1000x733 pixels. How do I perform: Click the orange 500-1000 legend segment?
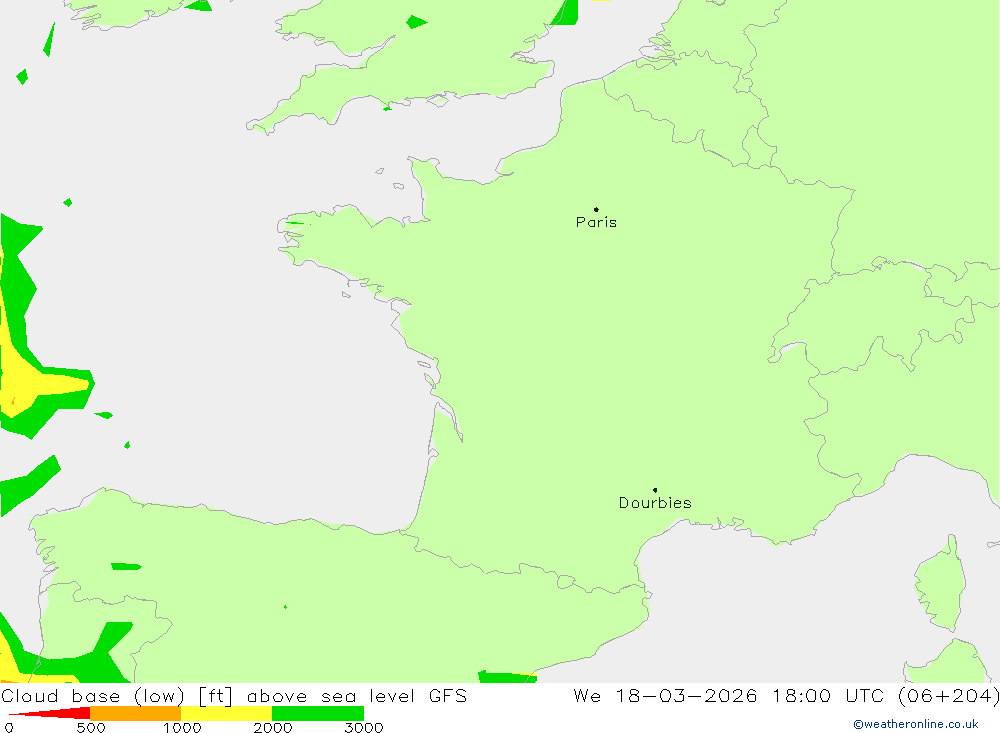pos(136,713)
